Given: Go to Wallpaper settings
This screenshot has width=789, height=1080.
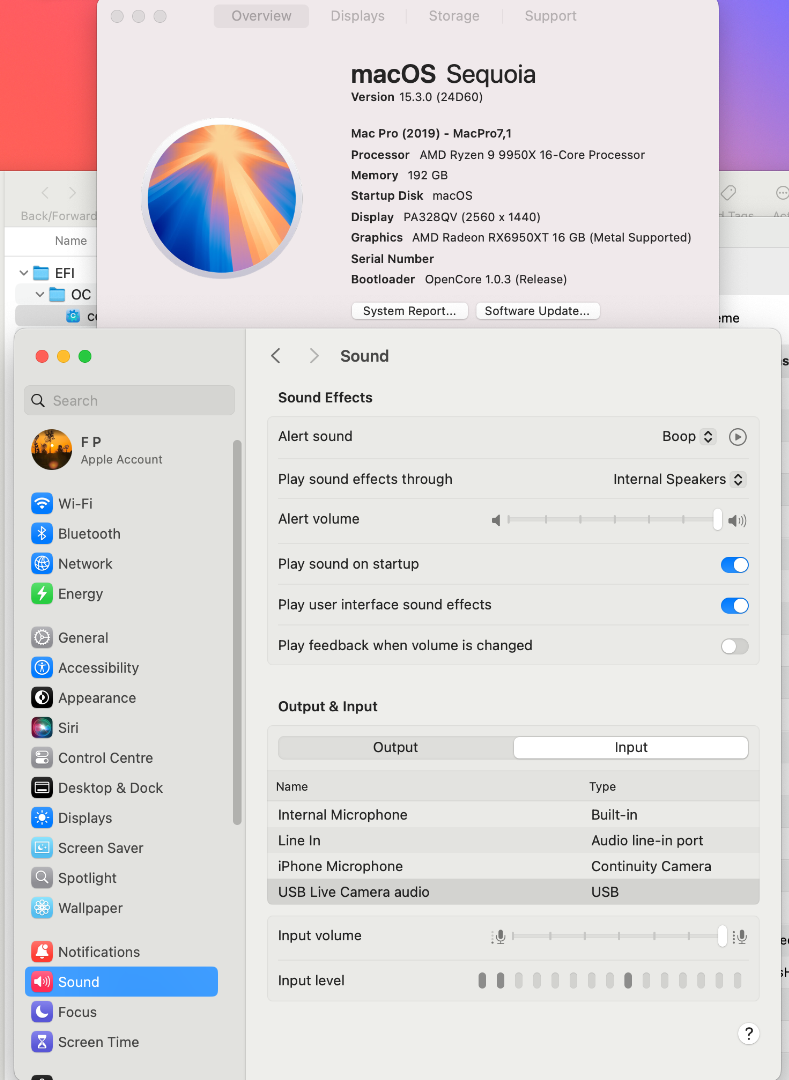Looking at the screenshot, I should (90, 908).
